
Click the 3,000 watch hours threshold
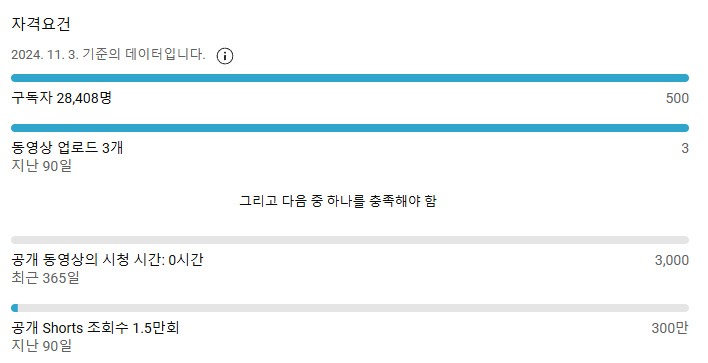point(672,260)
